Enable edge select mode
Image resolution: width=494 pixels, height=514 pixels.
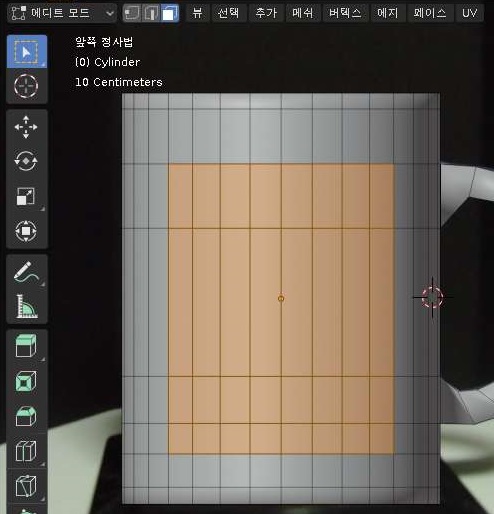(151, 13)
